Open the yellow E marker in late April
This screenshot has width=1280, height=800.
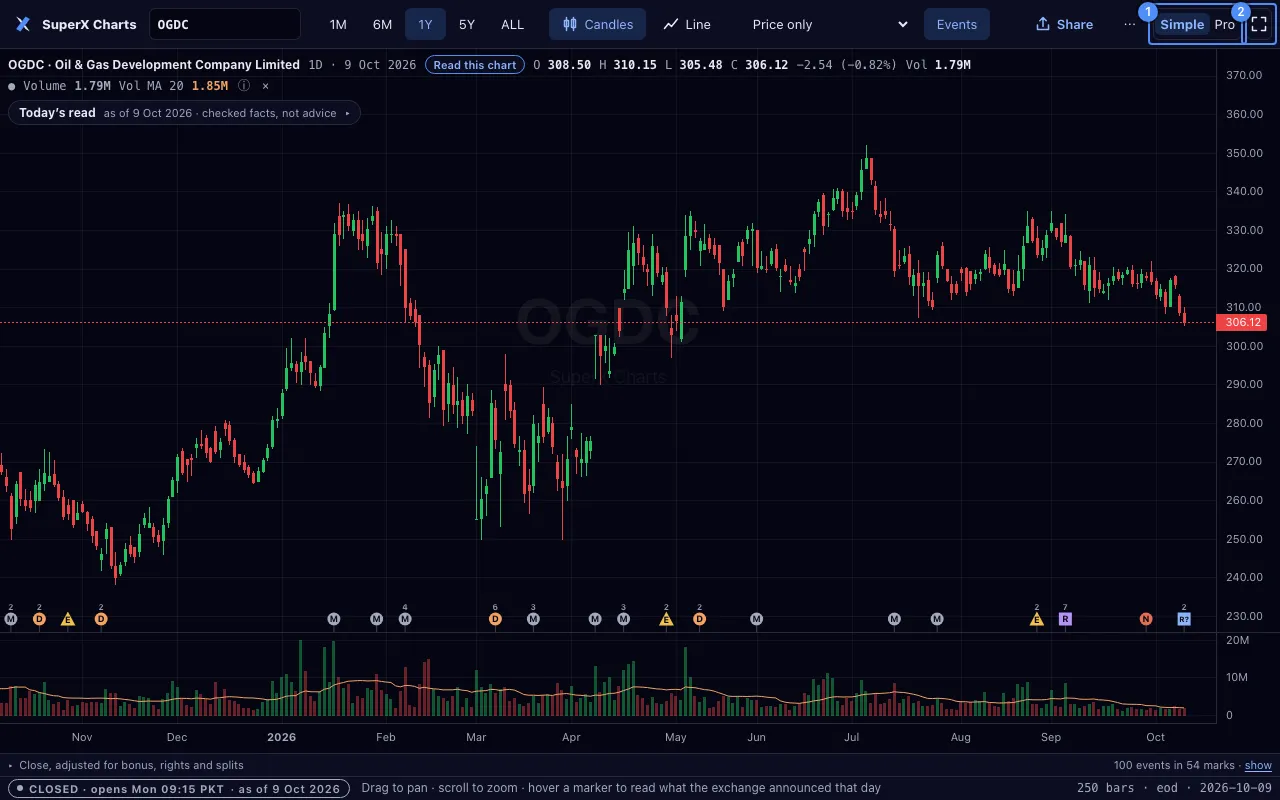coord(666,619)
